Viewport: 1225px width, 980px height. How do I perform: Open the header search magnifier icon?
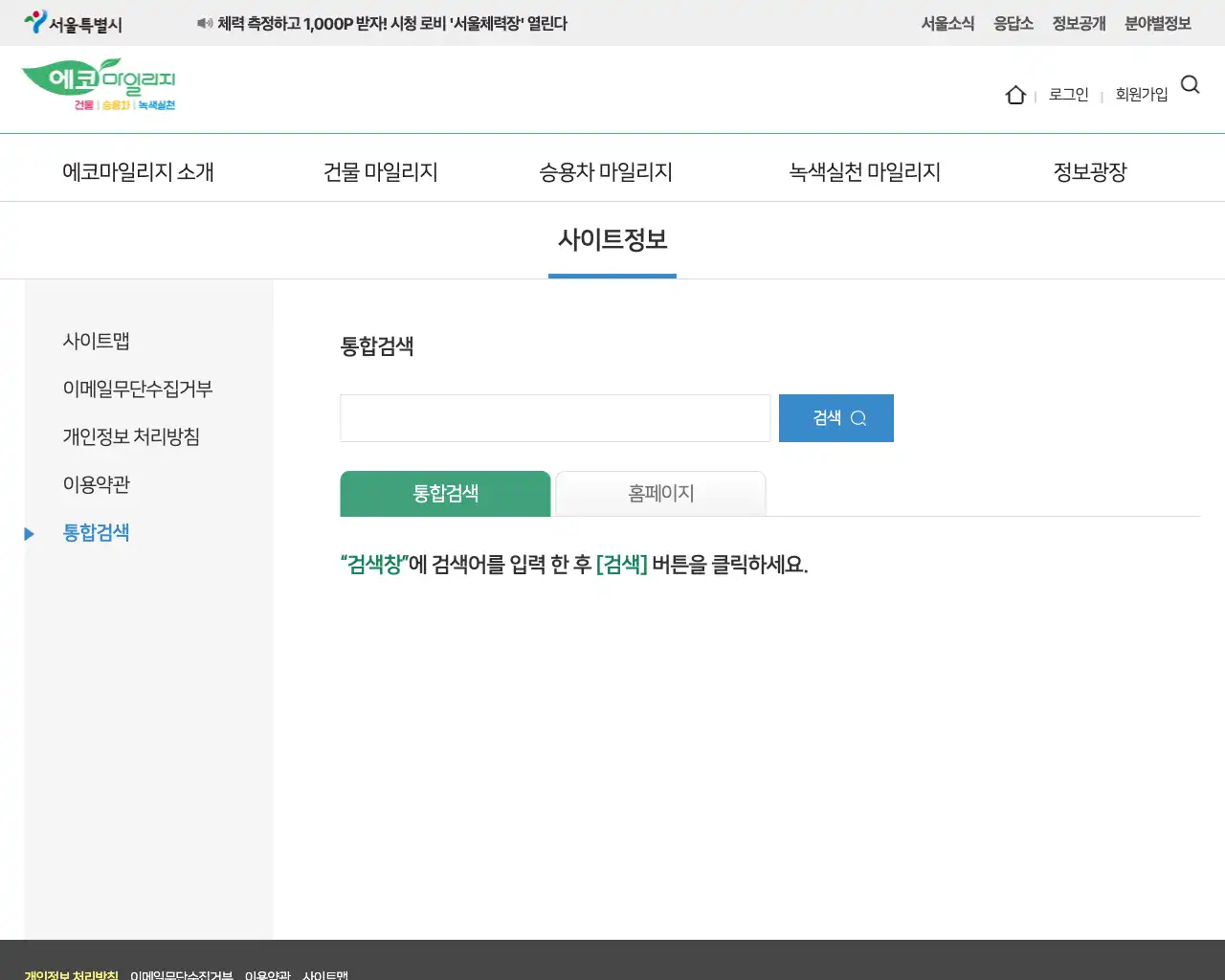pos(1190,84)
